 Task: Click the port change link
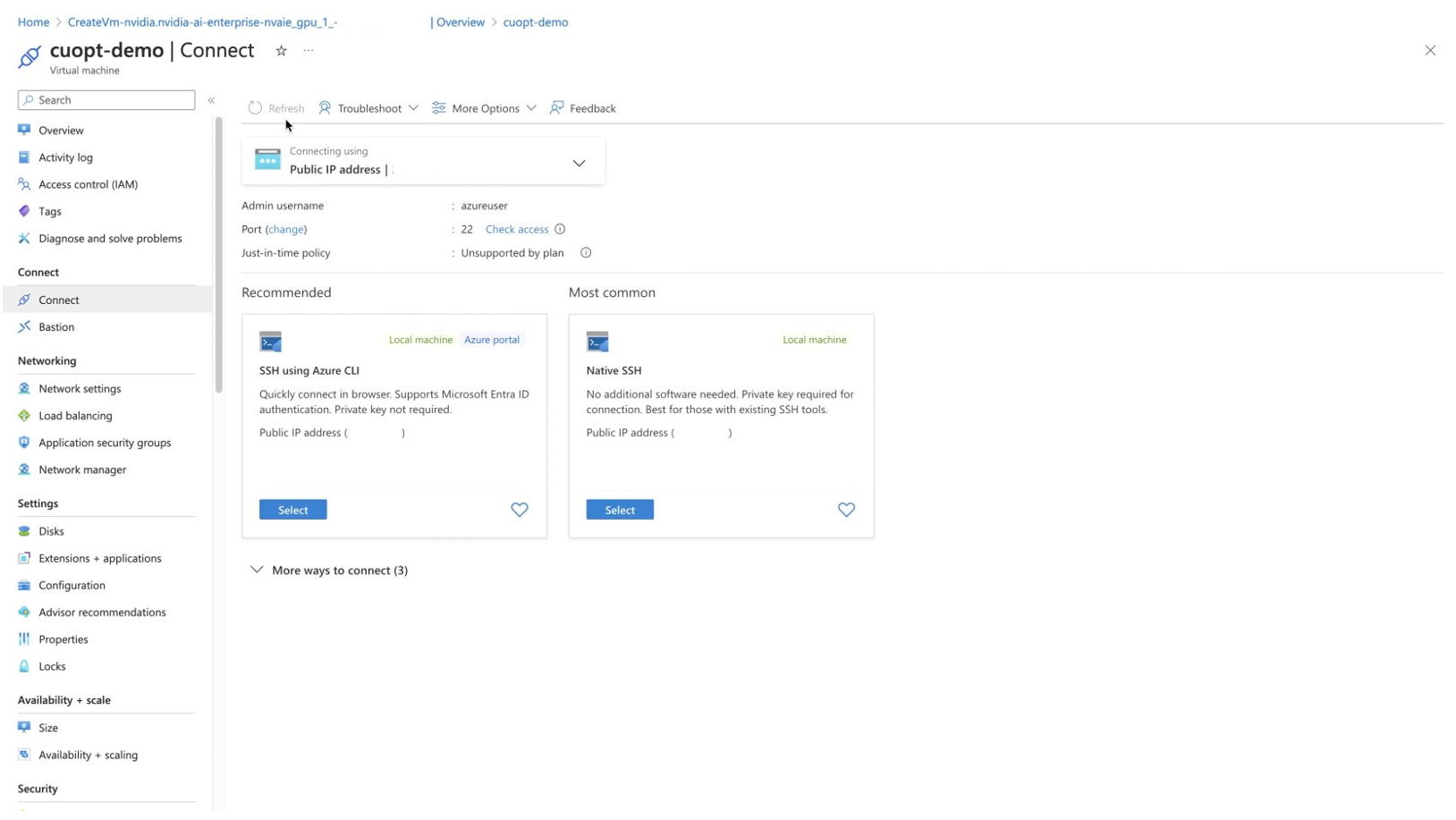click(286, 230)
